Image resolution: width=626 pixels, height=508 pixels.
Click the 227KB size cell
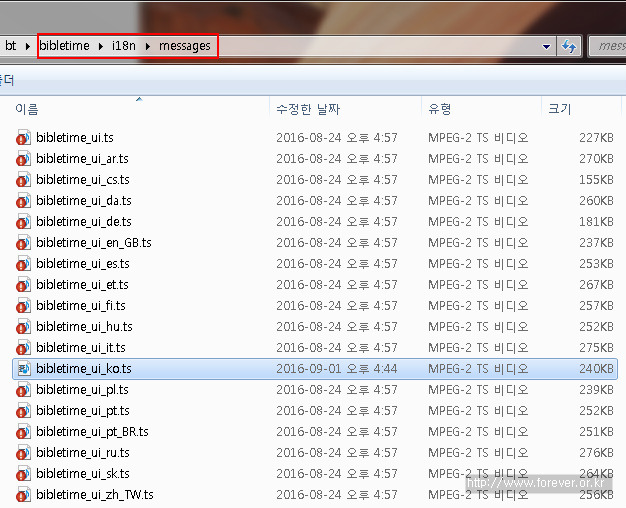(x=596, y=138)
